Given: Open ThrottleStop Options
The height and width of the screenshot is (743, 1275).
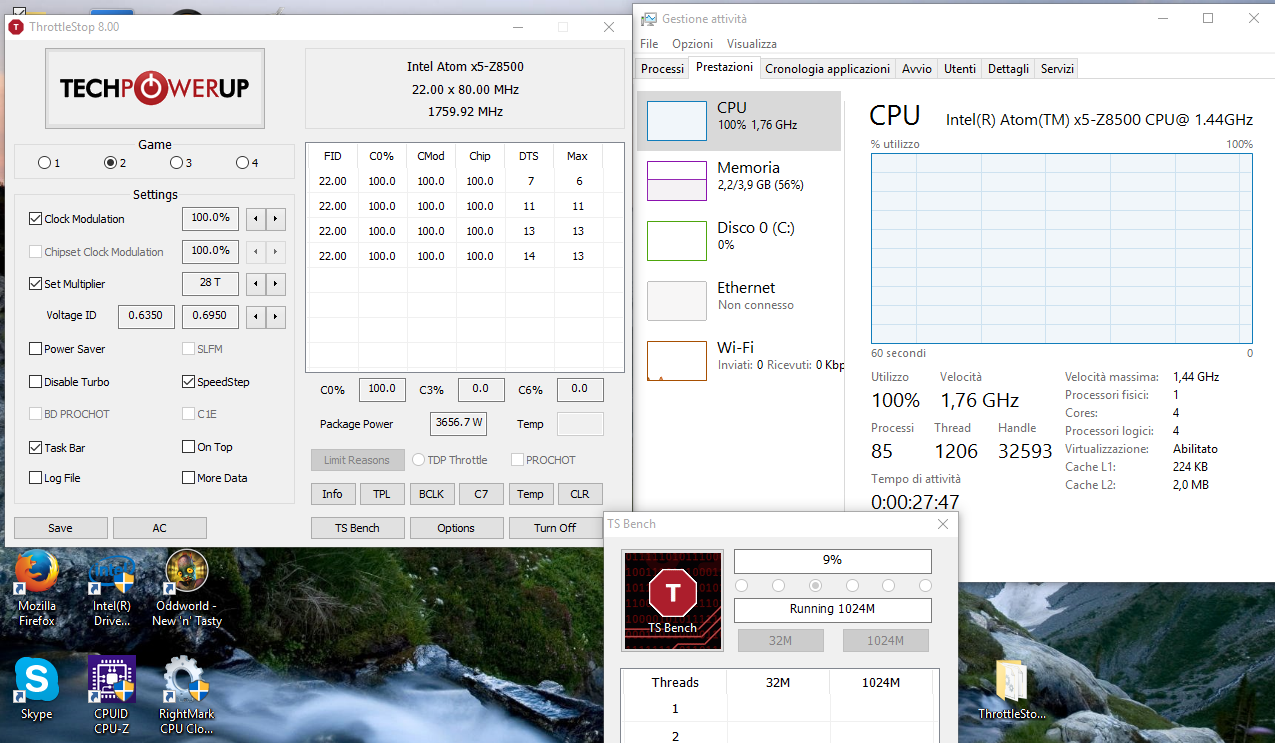Looking at the screenshot, I should click(x=456, y=528).
